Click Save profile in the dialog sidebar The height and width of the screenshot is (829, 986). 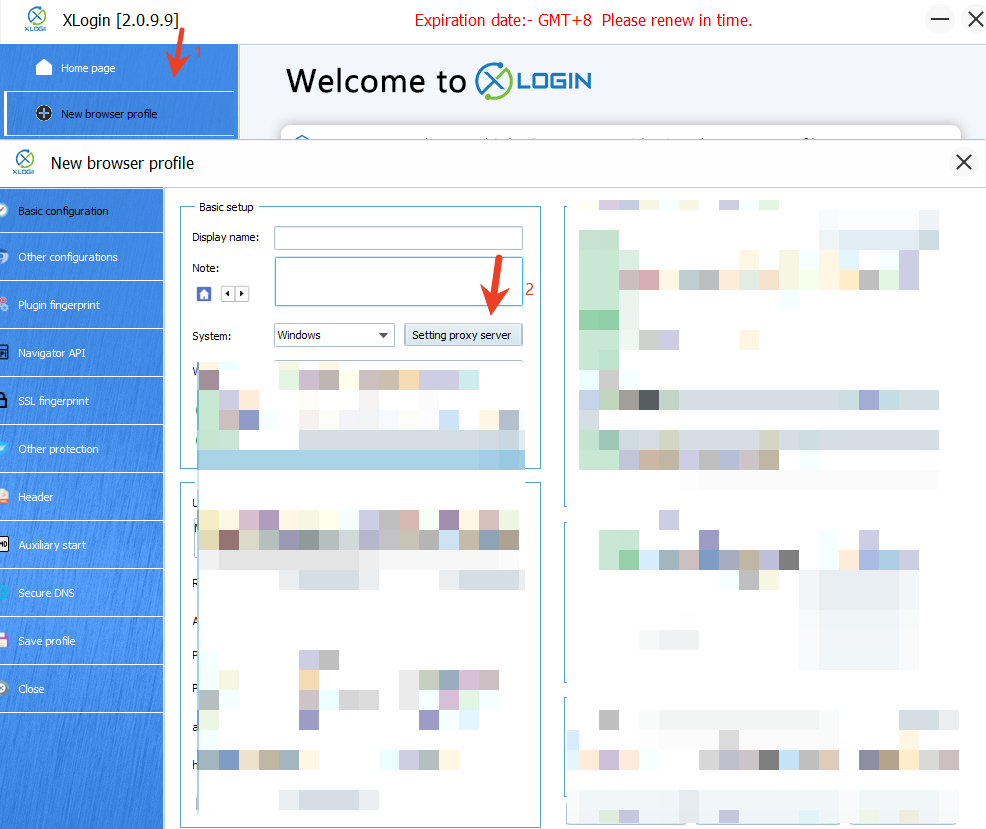tap(81, 641)
